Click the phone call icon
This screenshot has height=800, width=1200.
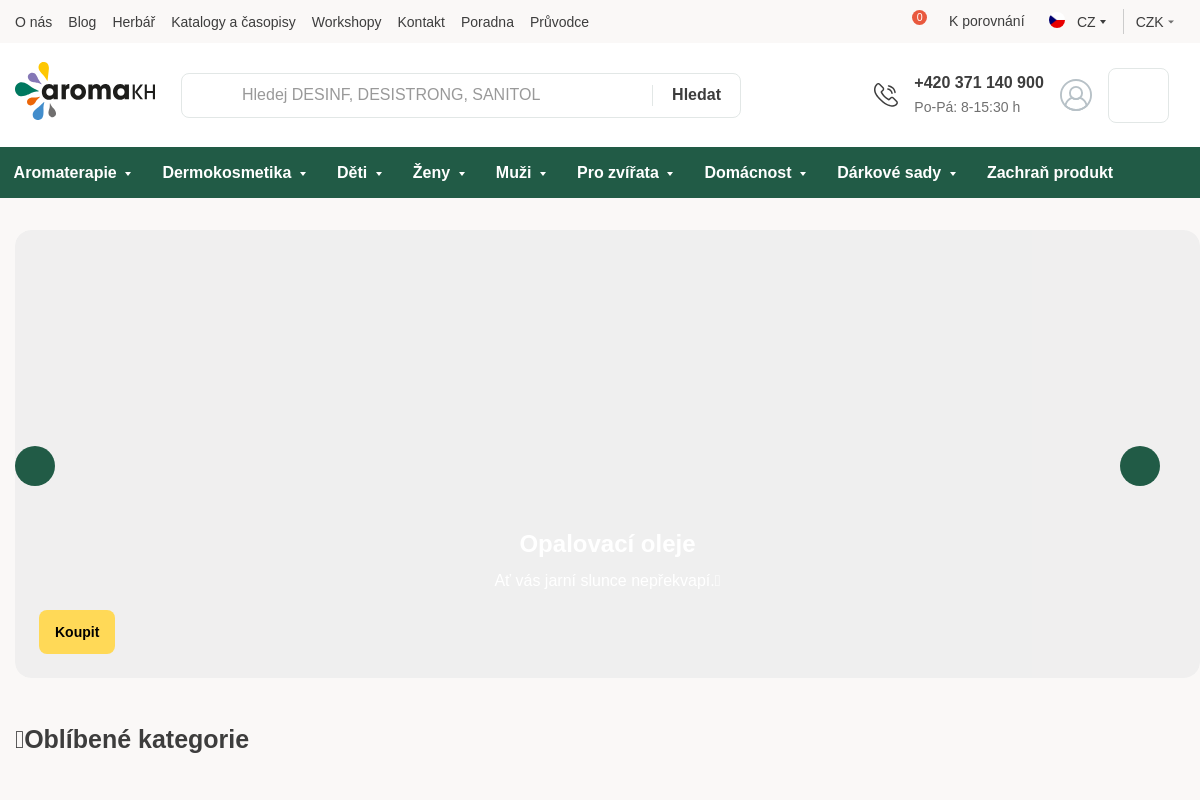886,95
